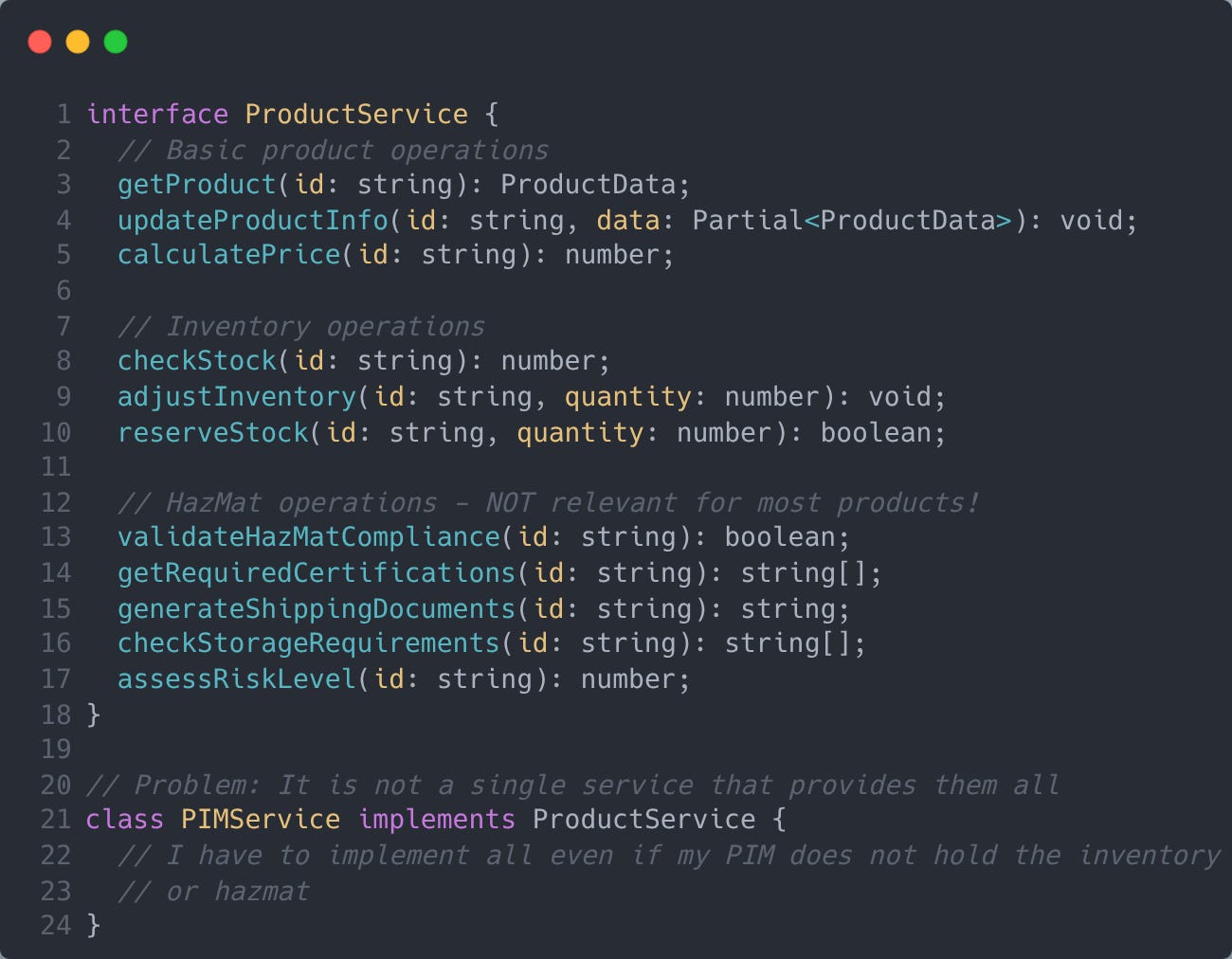Select the updateProductInfo method name
The image size is (1232, 959).
click(x=252, y=220)
